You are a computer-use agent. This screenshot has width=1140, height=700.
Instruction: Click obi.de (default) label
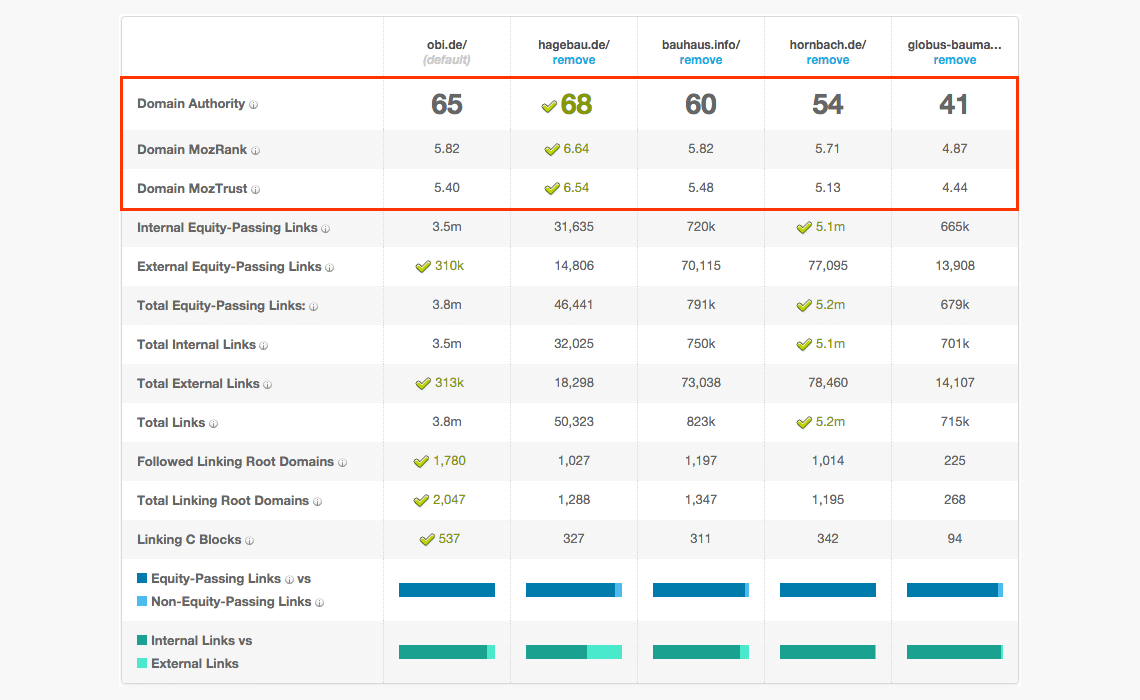[x=446, y=60]
